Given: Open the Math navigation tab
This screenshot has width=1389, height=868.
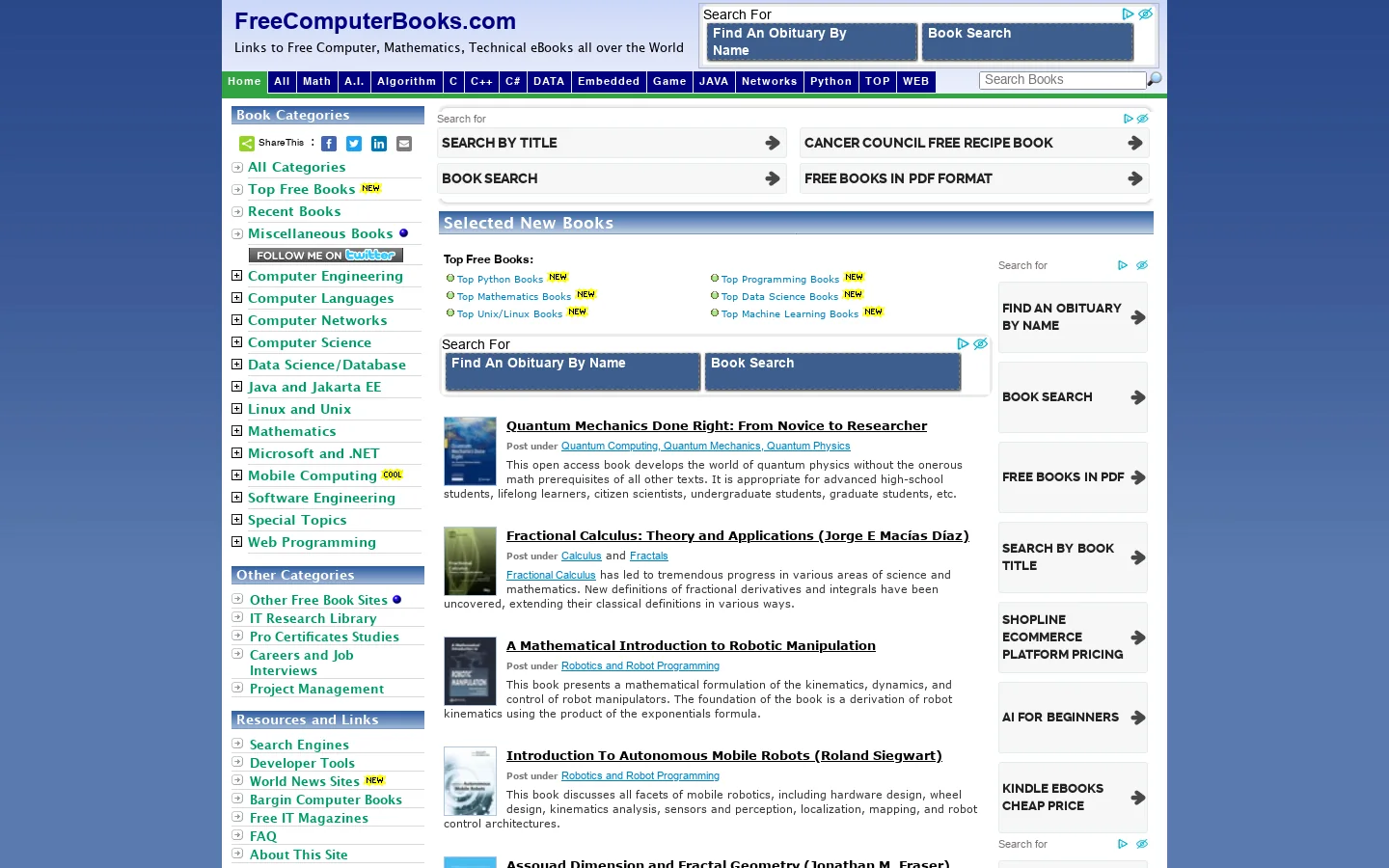Looking at the screenshot, I should [316, 82].
